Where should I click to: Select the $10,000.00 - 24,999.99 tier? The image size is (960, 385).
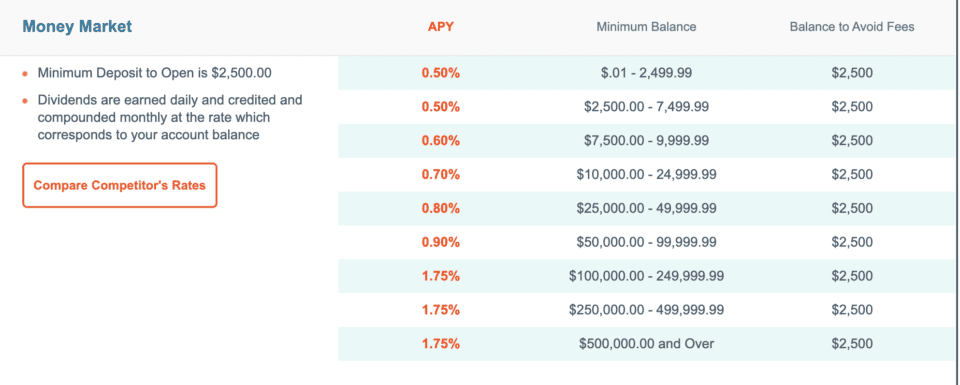pyautogui.click(x=647, y=174)
